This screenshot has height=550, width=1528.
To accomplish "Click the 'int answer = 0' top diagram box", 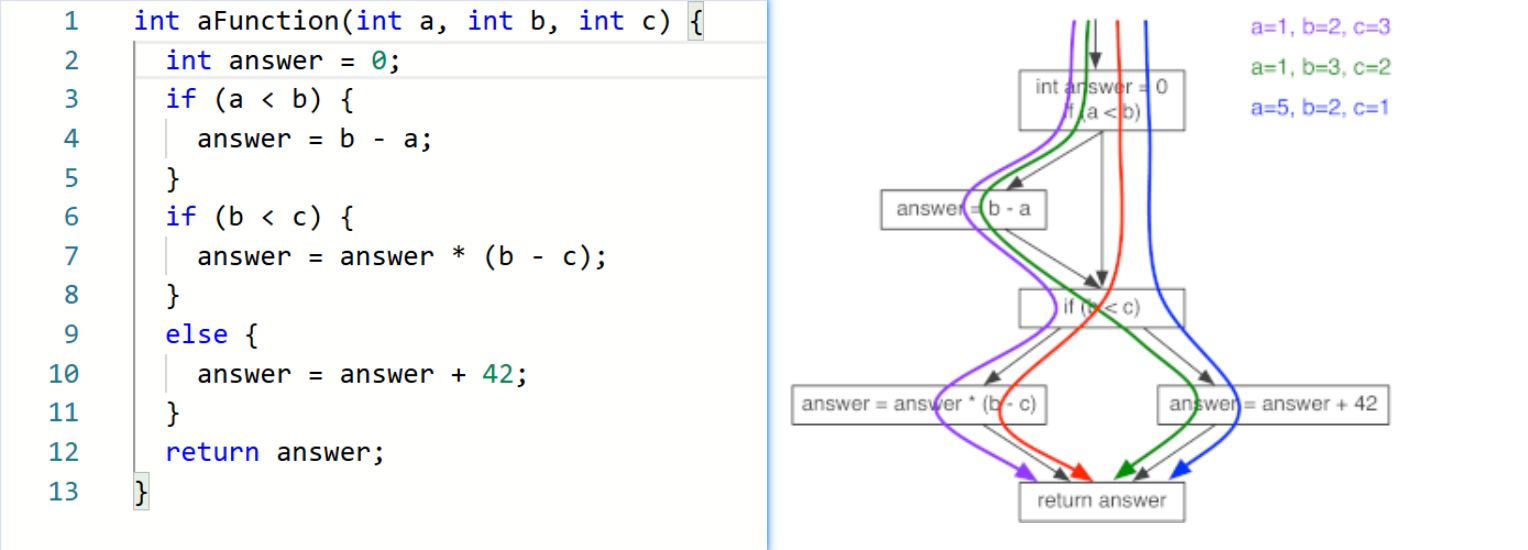I will point(1101,99).
